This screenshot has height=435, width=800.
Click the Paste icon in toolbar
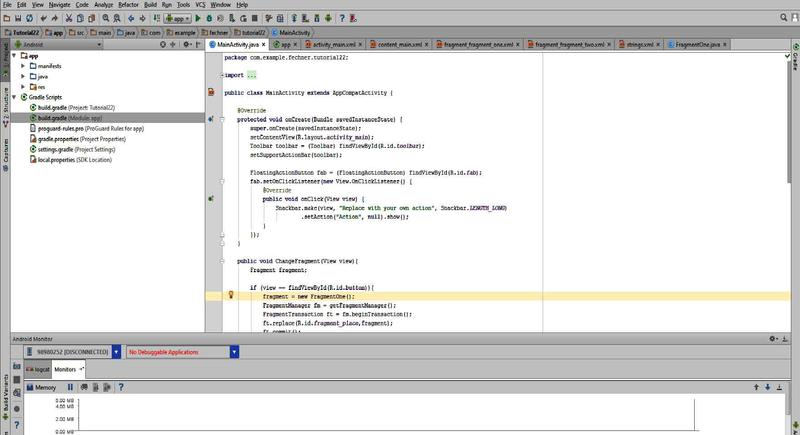pyautogui.click(x=92, y=18)
